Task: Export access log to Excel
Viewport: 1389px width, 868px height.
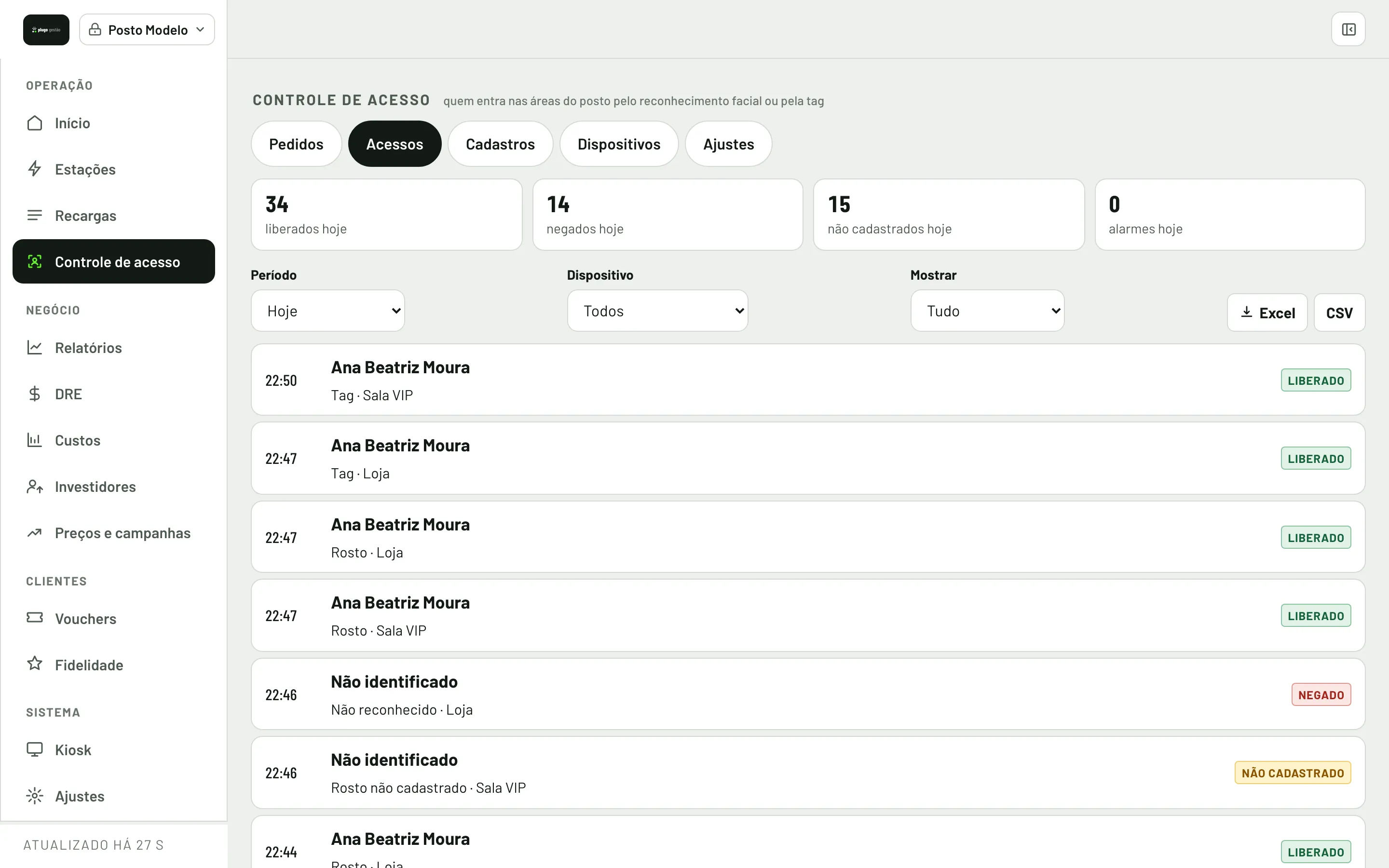Action: (1267, 313)
